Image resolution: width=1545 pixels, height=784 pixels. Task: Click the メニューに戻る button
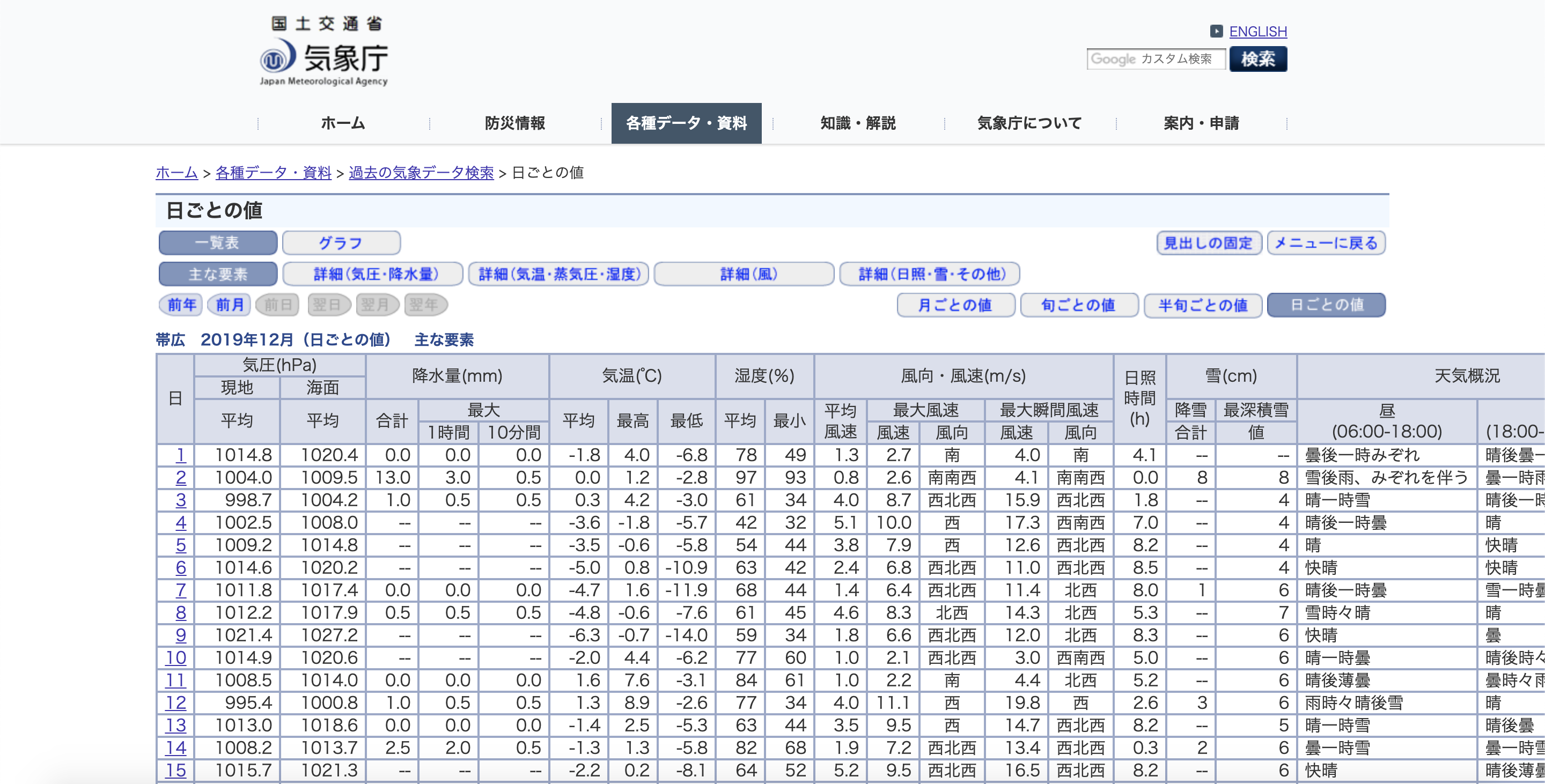(x=1326, y=243)
